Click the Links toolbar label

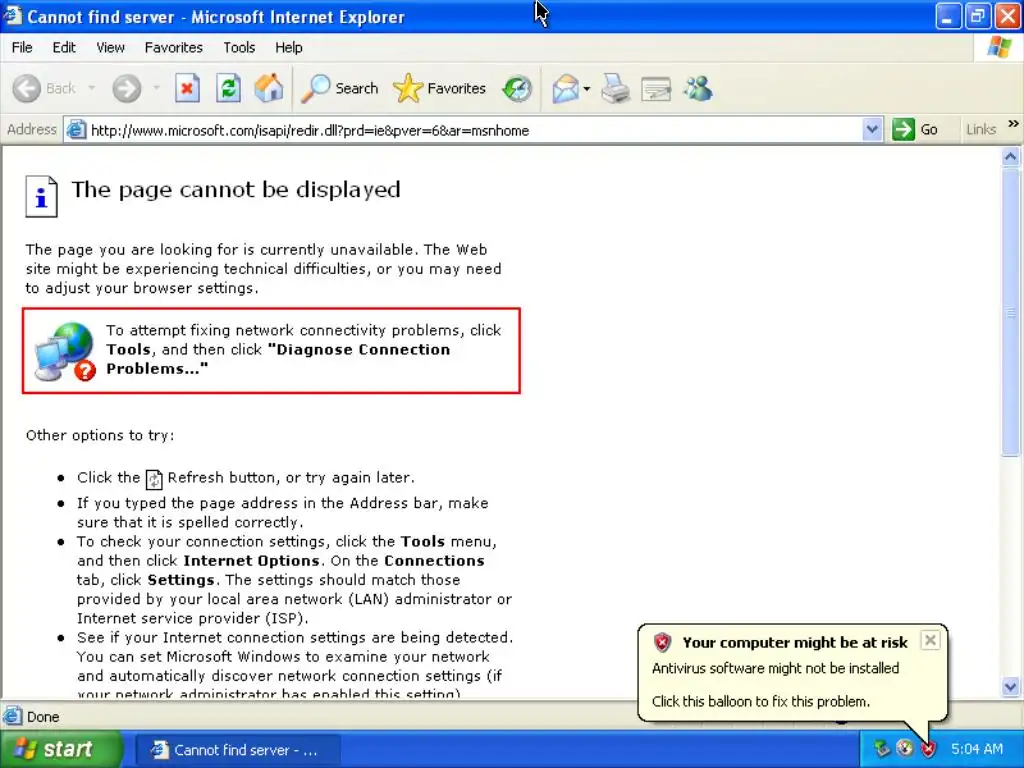pyautogui.click(x=980, y=129)
